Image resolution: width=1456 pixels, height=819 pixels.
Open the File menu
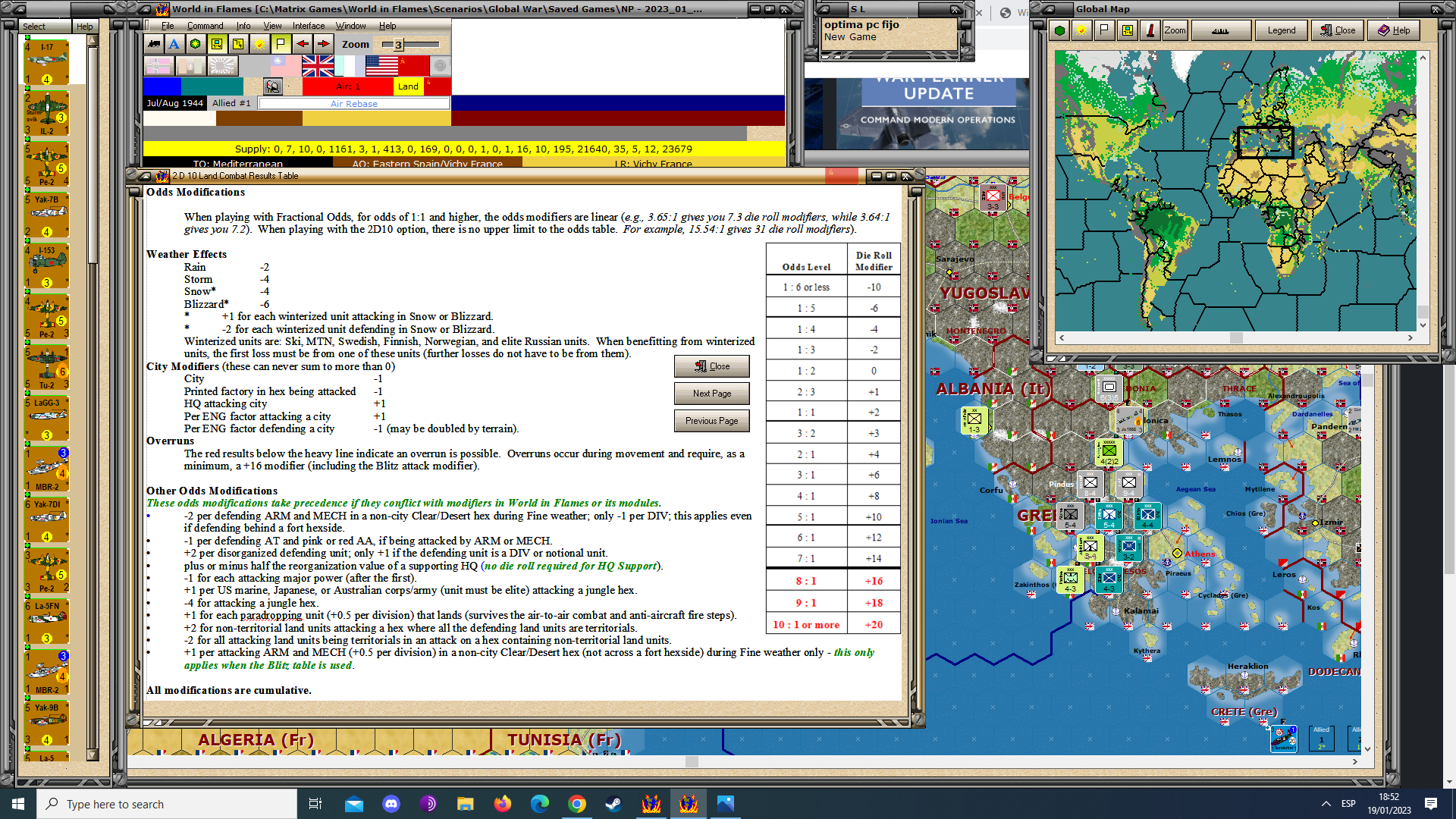click(167, 26)
